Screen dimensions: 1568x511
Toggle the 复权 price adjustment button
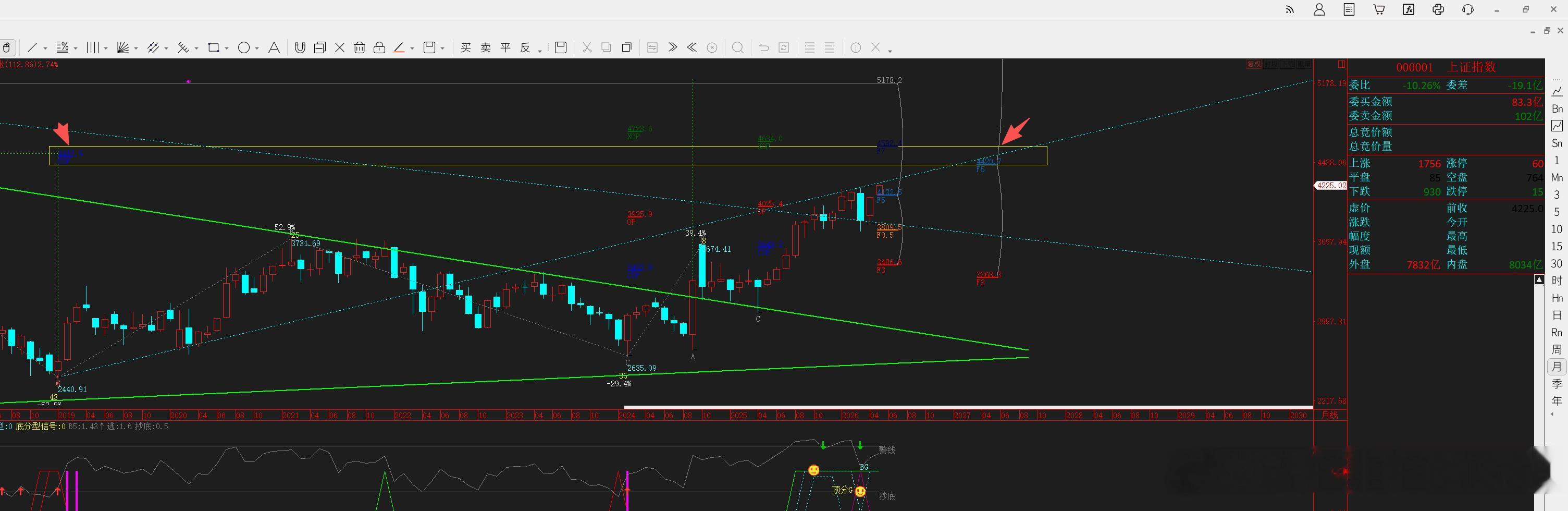pos(1253,64)
